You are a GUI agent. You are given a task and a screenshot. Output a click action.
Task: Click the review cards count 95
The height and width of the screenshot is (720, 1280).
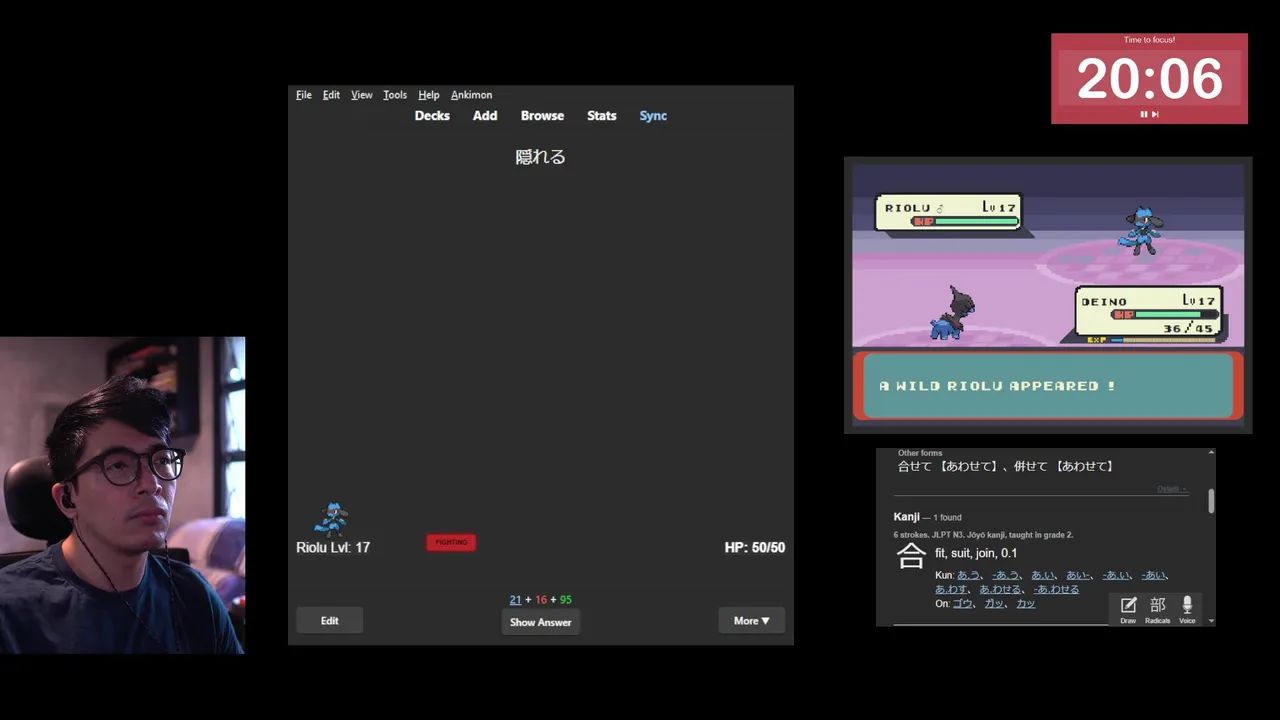click(x=566, y=600)
